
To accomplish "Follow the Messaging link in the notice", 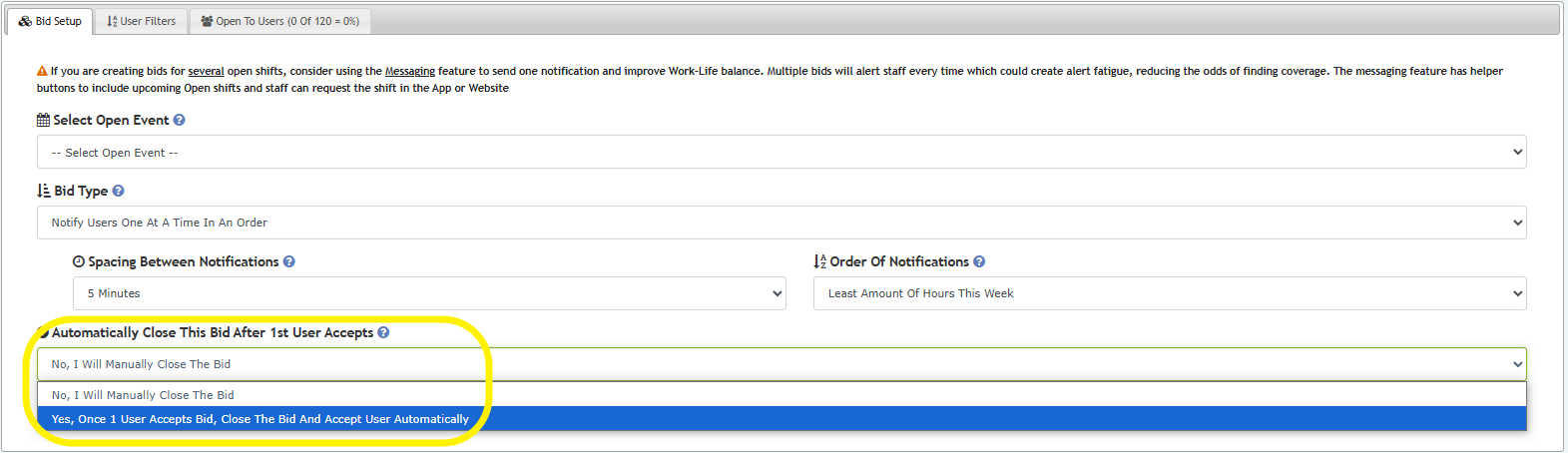I will (x=410, y=71).
